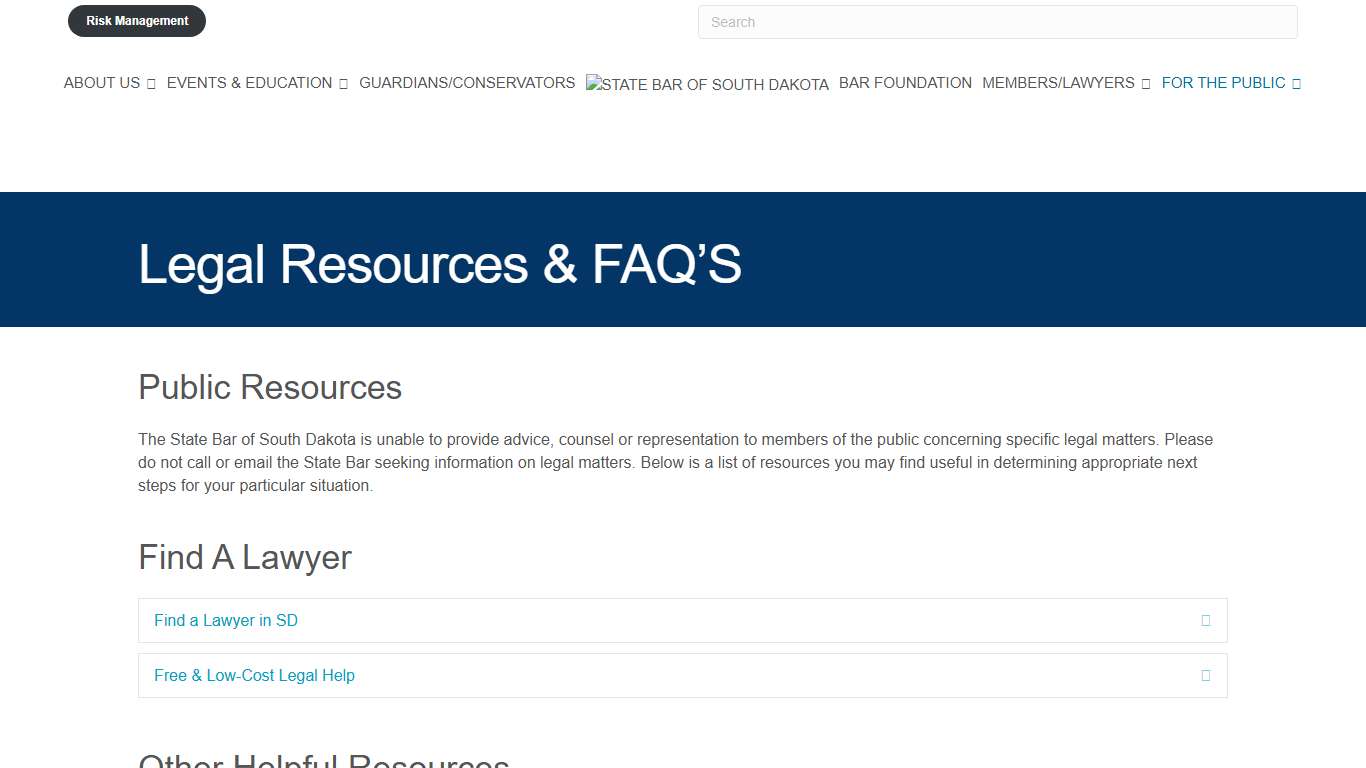Expand the EVENTS & EDUCATION navigation dropdown
The height and width of the screenshot is (768, 1366).
[x=249, y=83]
